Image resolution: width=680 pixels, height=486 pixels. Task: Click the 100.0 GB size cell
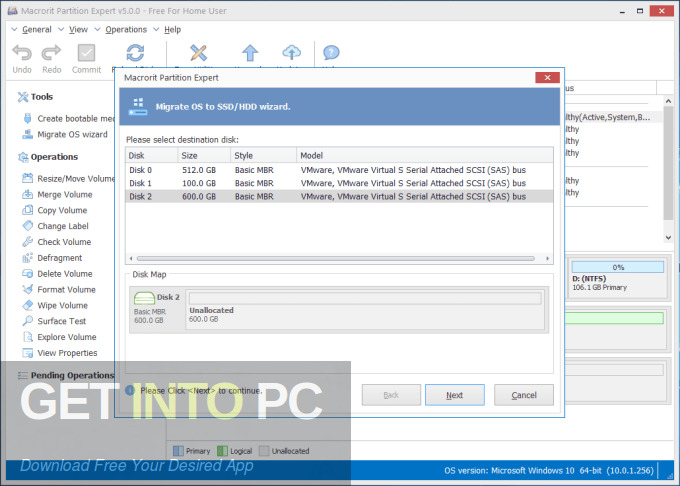[199, 183]
